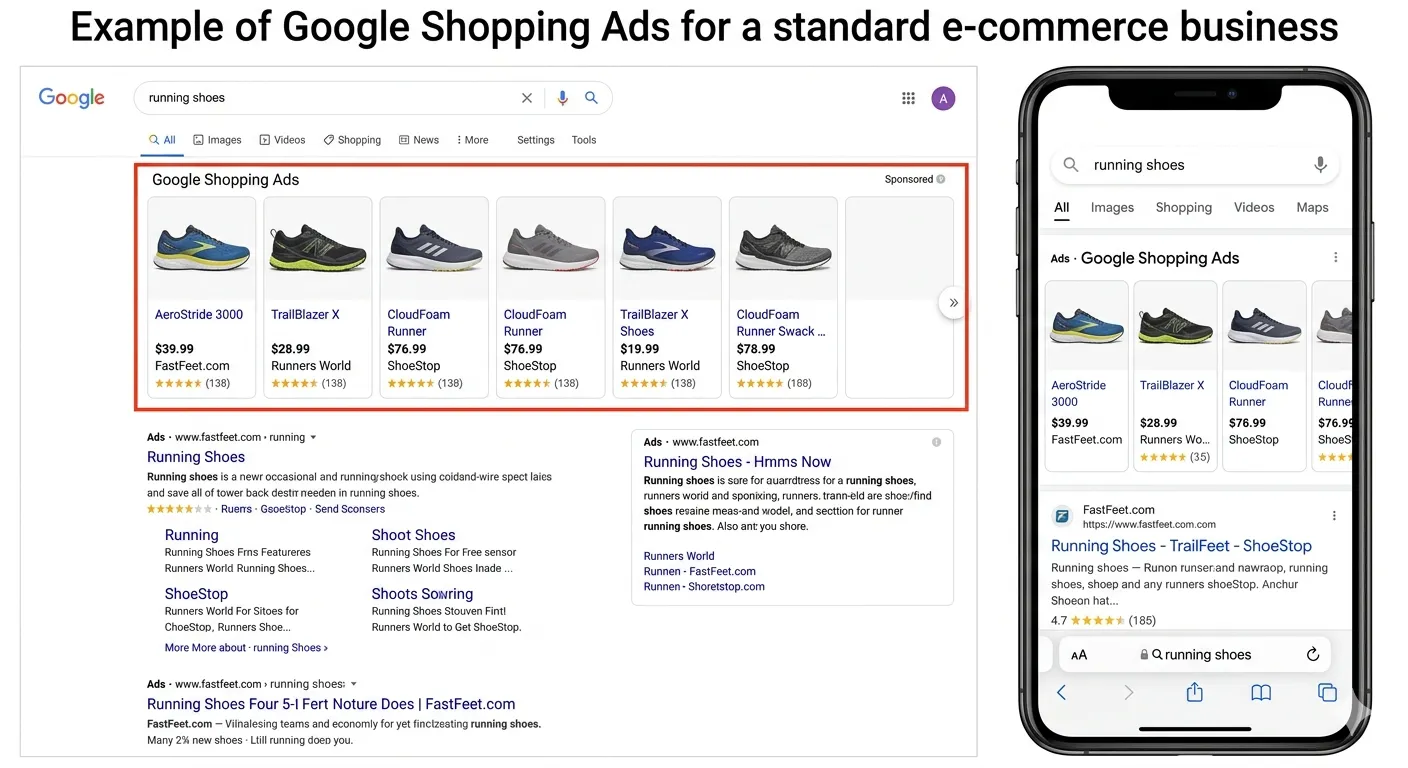Screen dimensions: 1408x768
Task: Click the blue search magnifier icon
Action: (591, 98)
